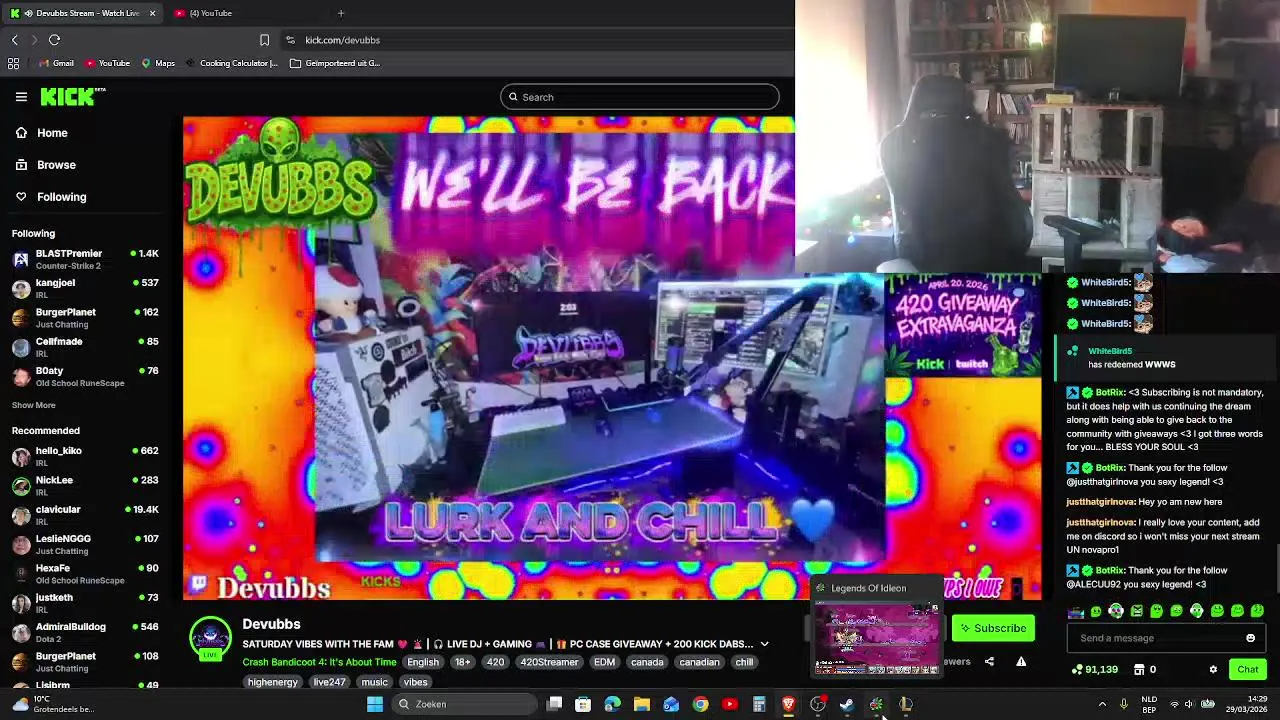Open Following in Kick sidebar
The width and height of the screenshot is (1280, 720).
pos(51,197)
